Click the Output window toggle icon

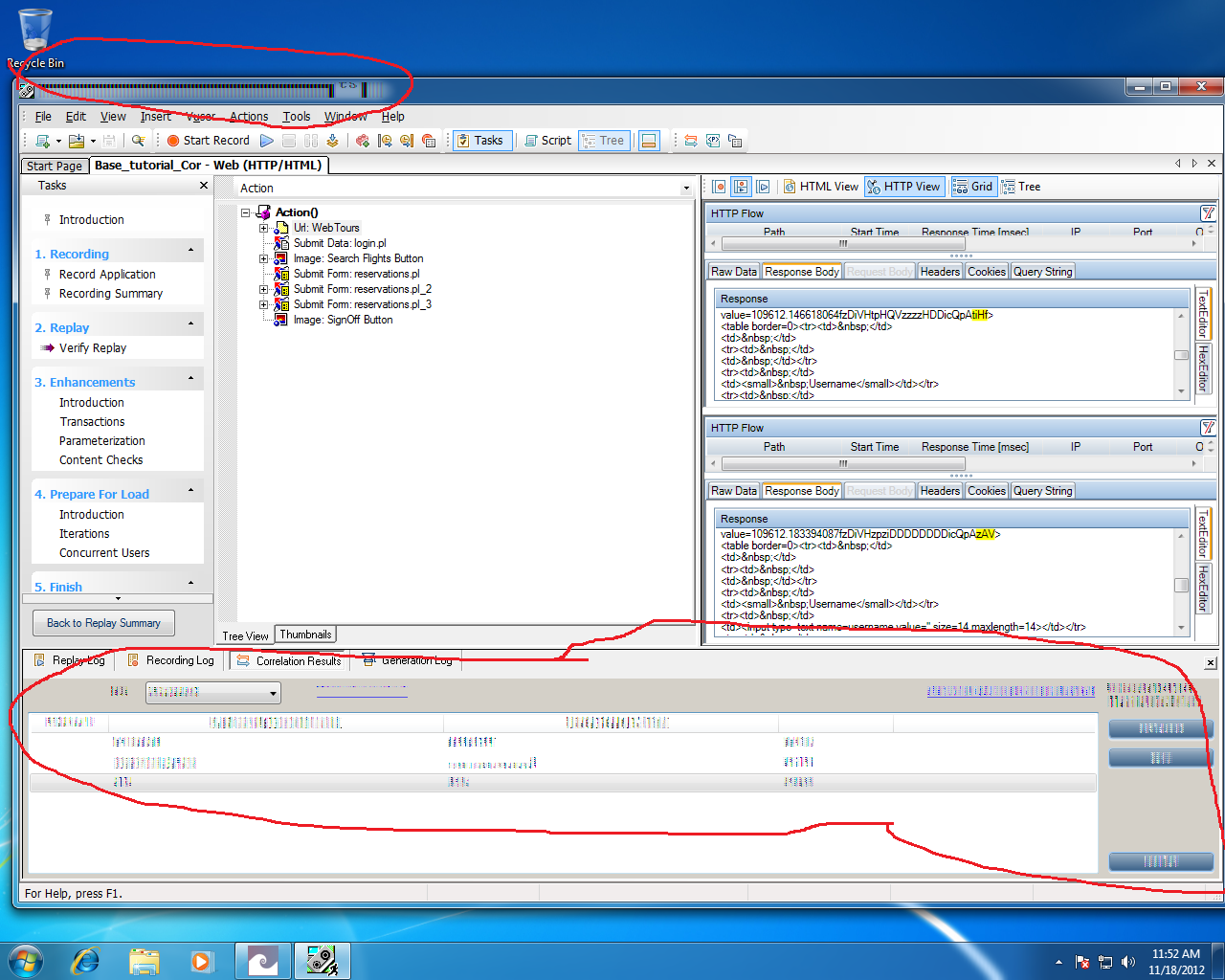pyautogui.click(x=649, y=141)
